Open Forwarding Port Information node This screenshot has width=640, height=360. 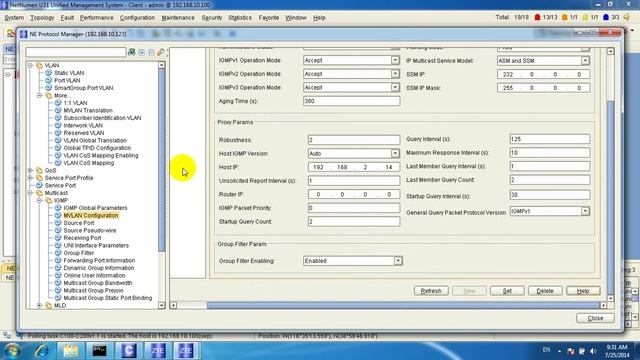[x=99, y=260]
